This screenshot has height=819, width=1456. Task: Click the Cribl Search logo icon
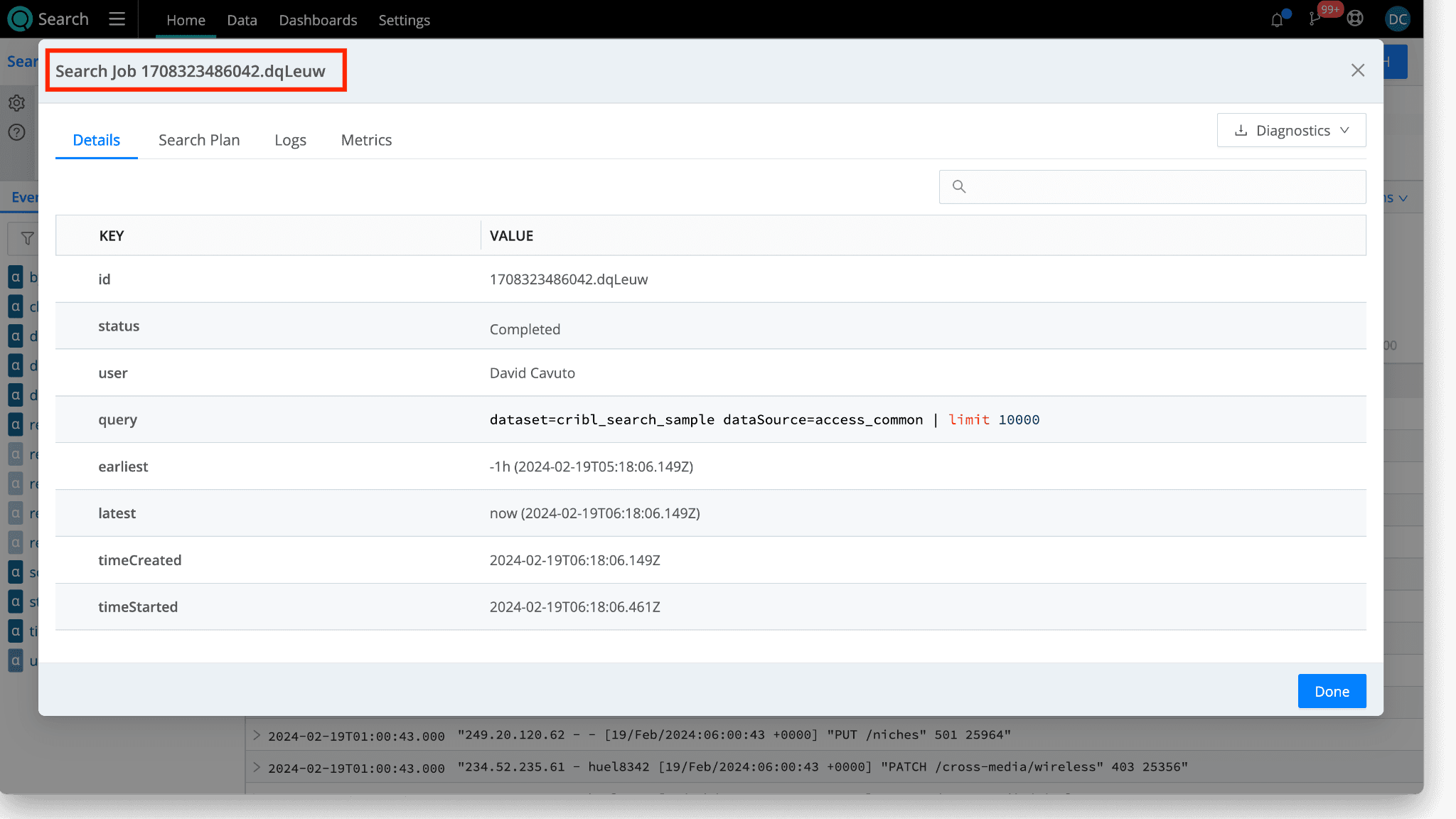pyautogui.click(x=20, y=19)
